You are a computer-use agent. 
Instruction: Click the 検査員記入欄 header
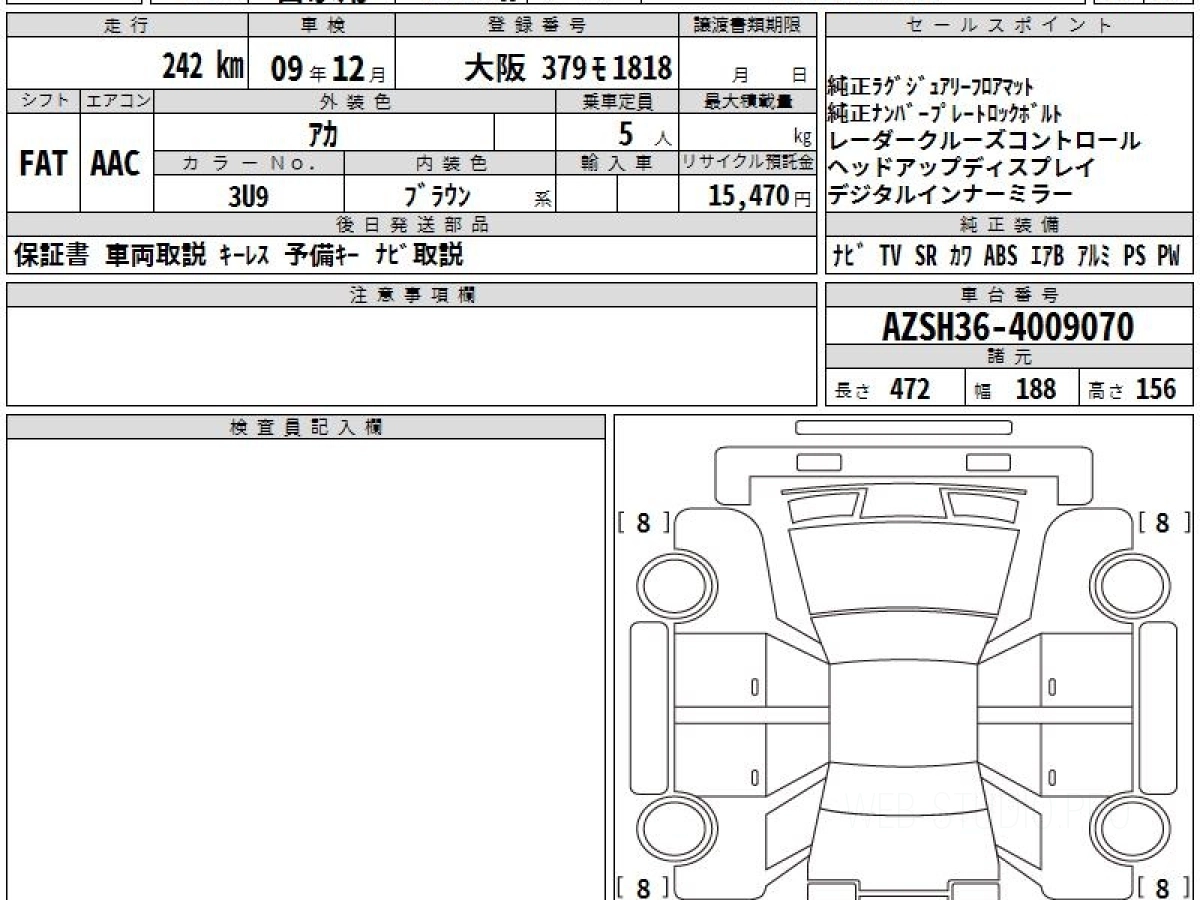305,427
